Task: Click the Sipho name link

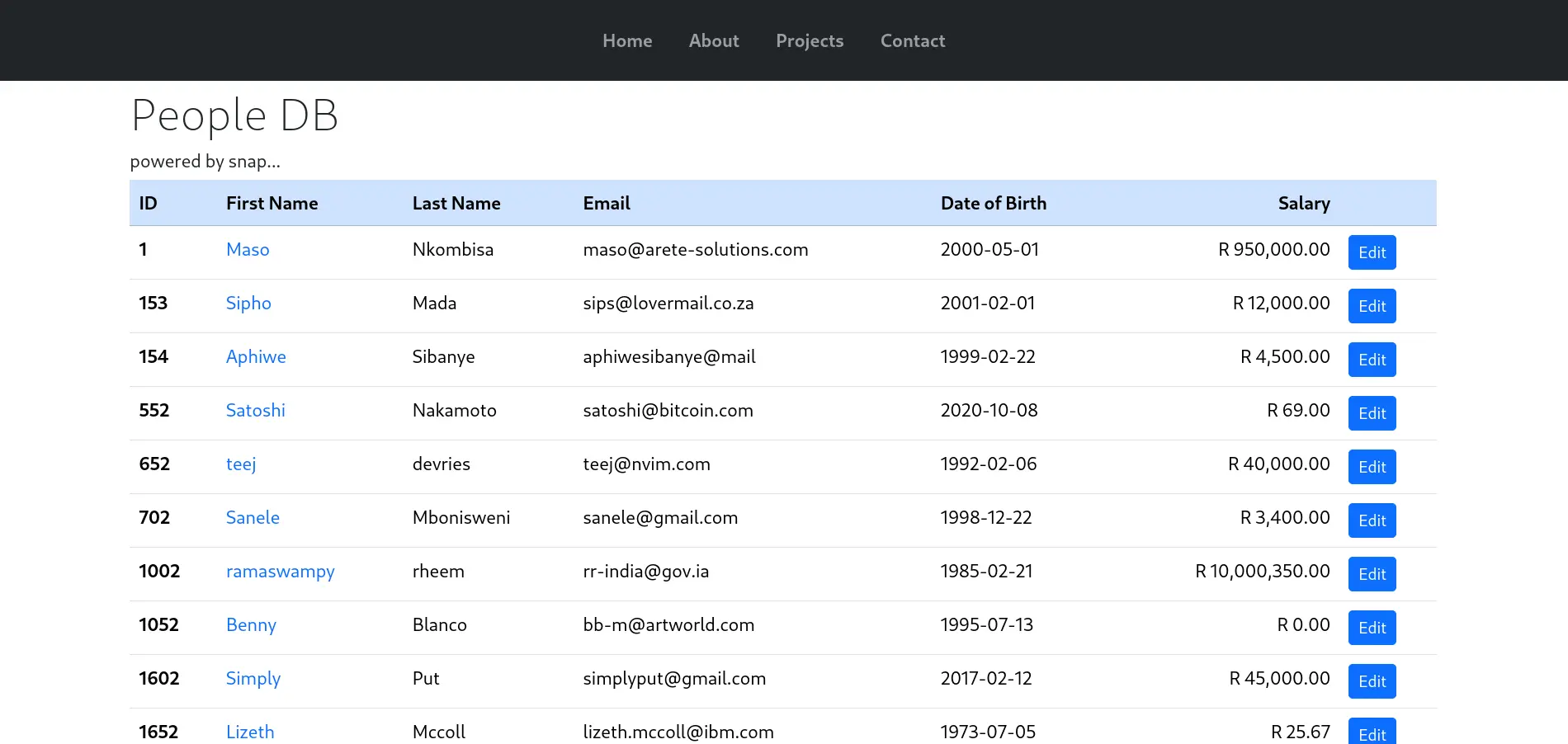Action: (x=248, y=303)
